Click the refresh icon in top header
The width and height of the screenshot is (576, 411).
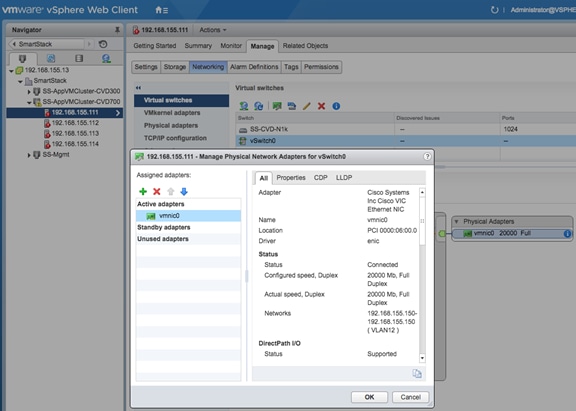click(x=494, y=10)
